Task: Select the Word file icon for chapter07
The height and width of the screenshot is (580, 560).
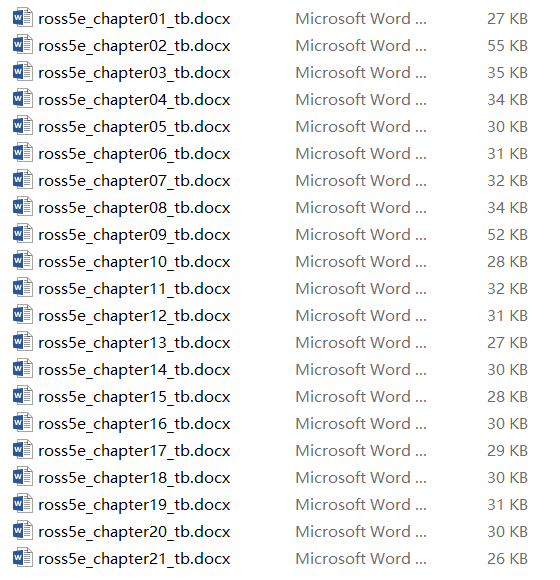Action: click(x=23, y=180)
